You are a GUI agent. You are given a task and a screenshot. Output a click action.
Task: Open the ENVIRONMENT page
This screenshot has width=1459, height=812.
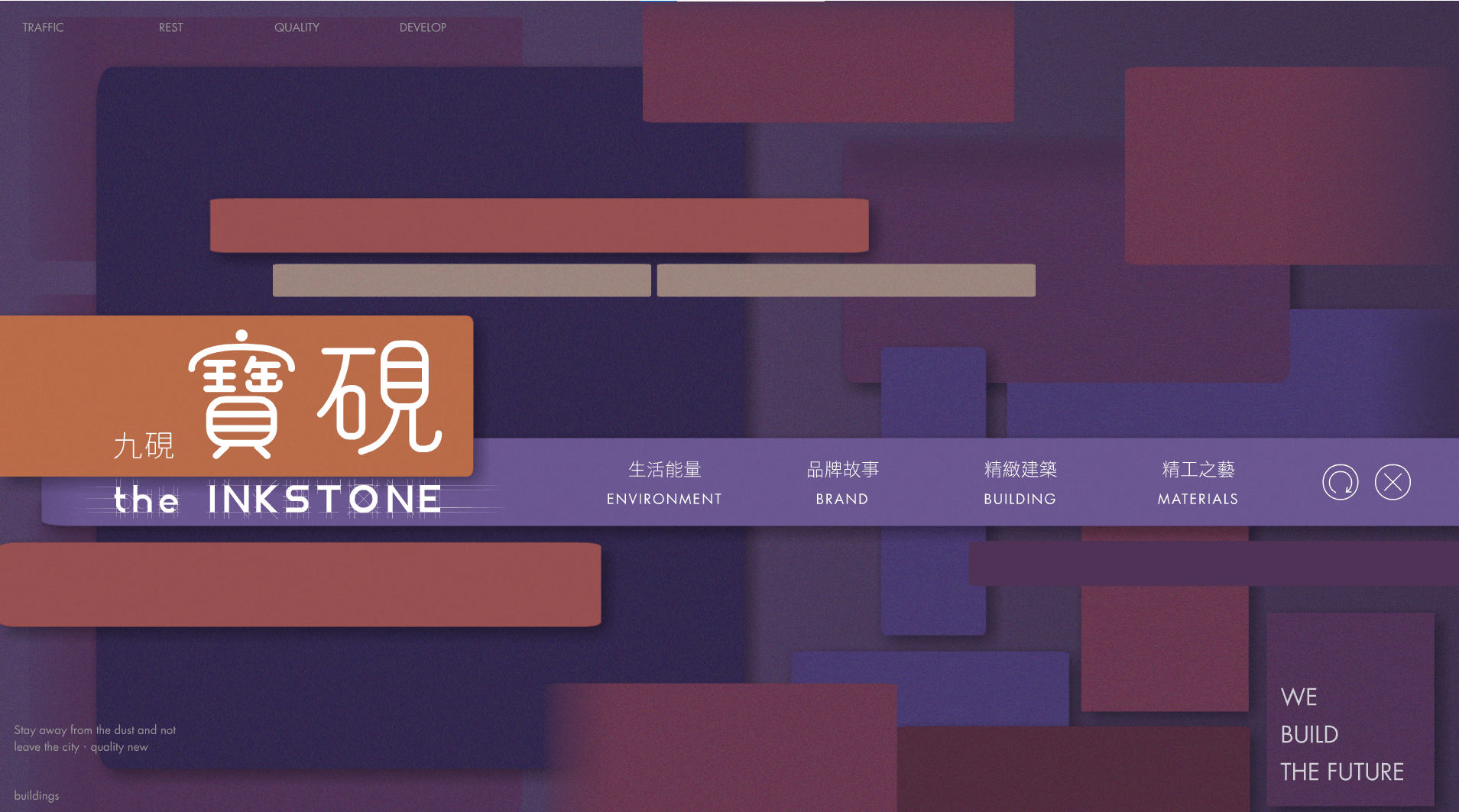click(664, 483)
